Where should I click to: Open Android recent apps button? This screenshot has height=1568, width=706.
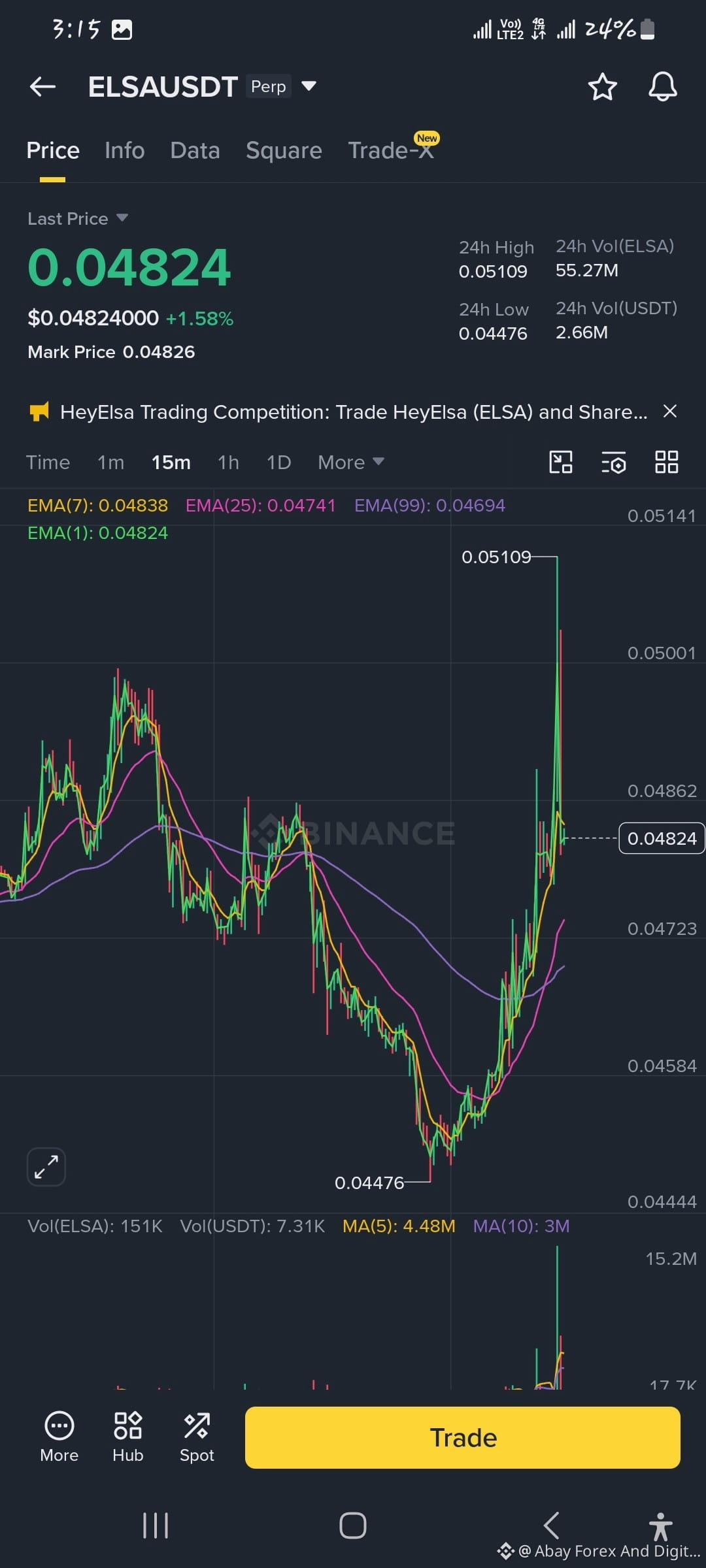[156, 1526]
